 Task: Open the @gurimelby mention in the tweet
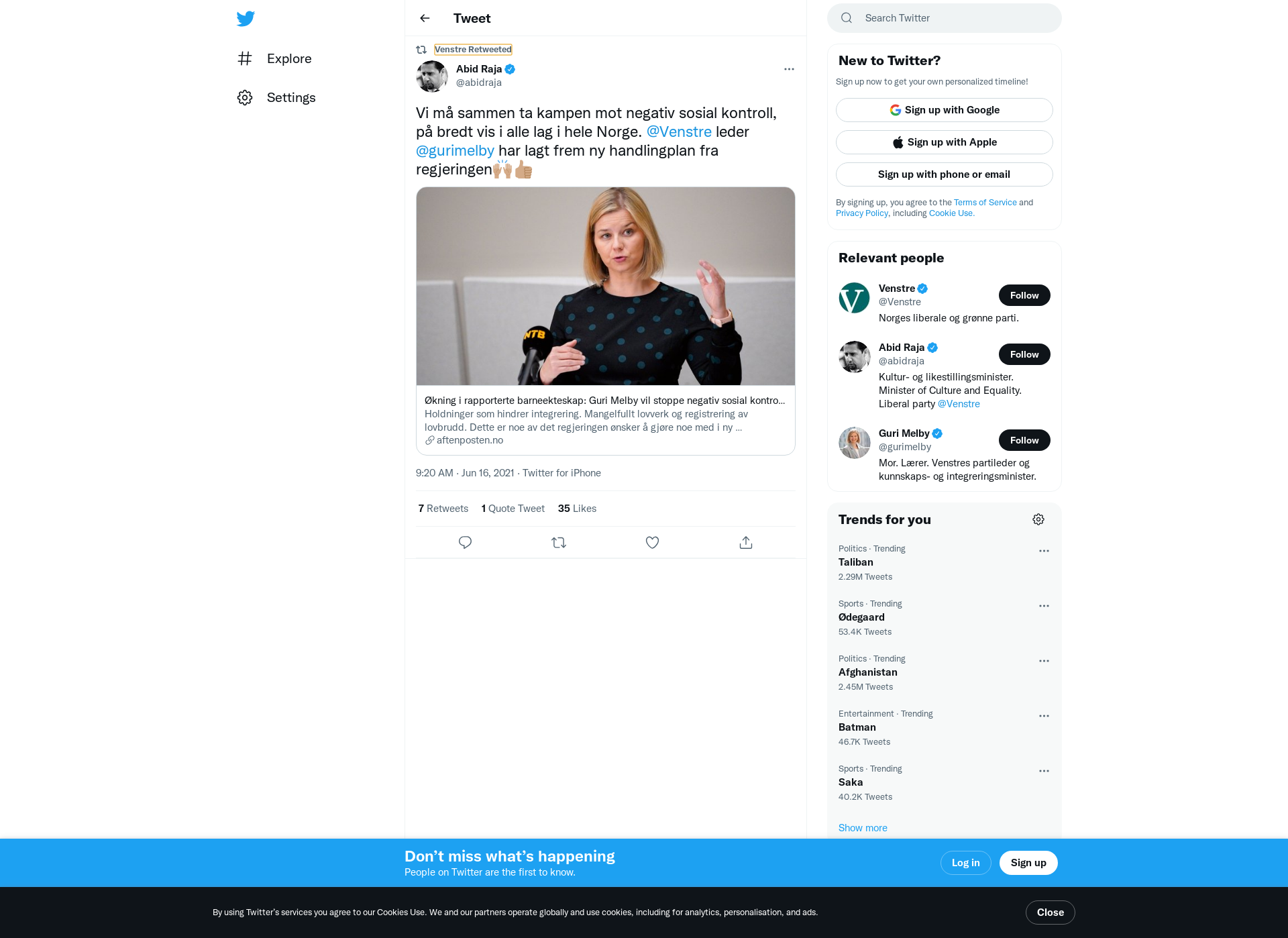pyautogui.click(x=455, y=150)
